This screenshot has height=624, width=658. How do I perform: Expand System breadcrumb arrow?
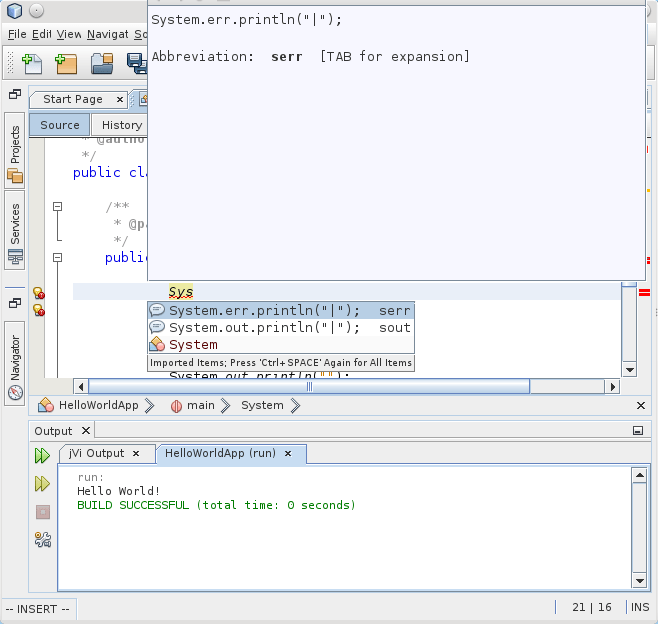pyautogui.click(x=295, y=406)
